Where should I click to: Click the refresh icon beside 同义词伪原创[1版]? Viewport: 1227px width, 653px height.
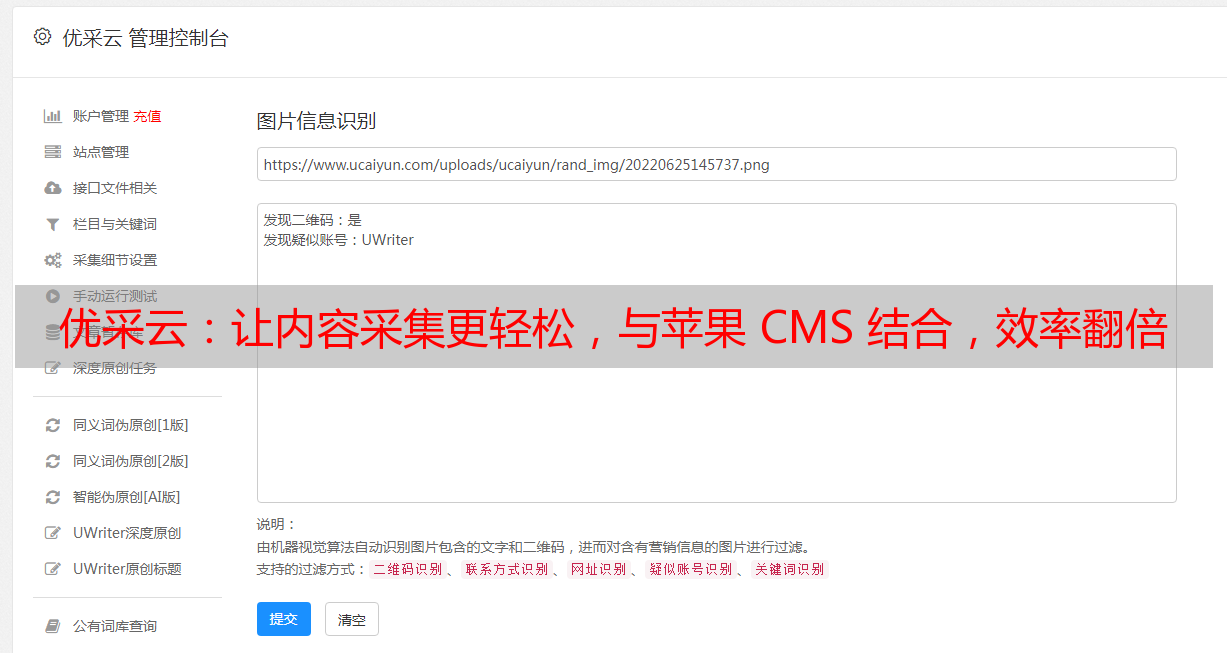(x=53, y=425)
